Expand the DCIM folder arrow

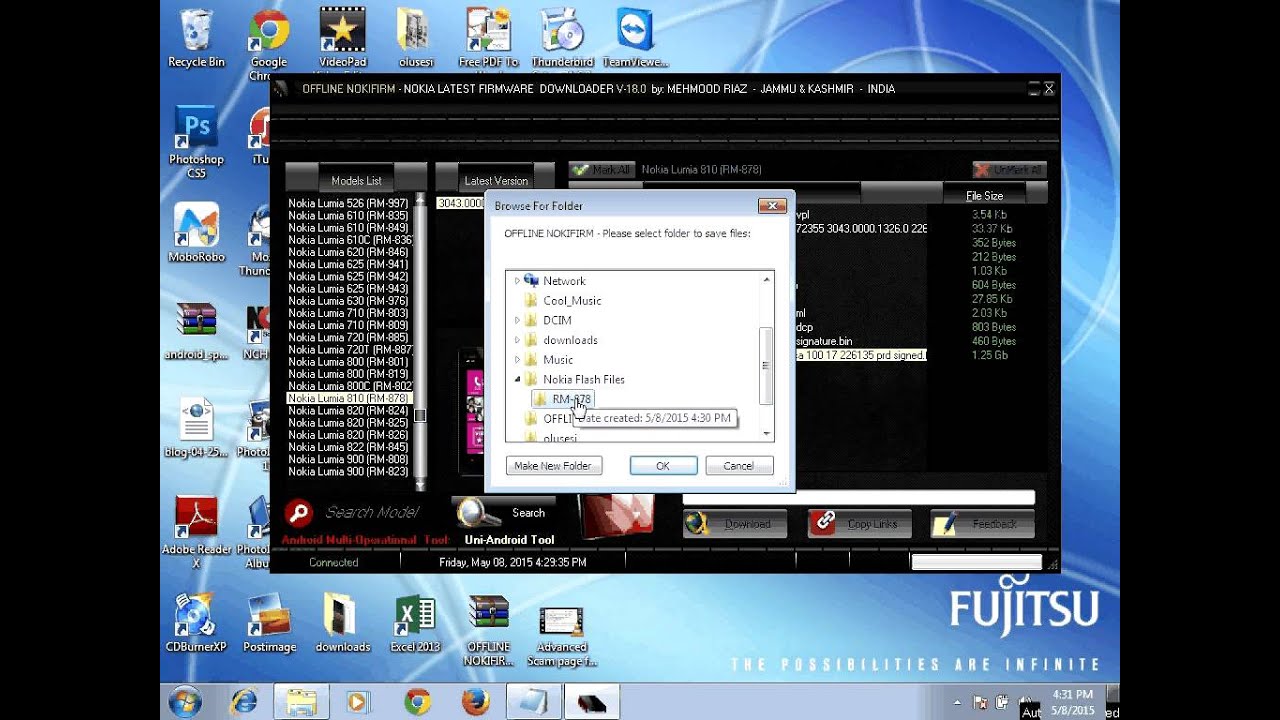(517, 320)
